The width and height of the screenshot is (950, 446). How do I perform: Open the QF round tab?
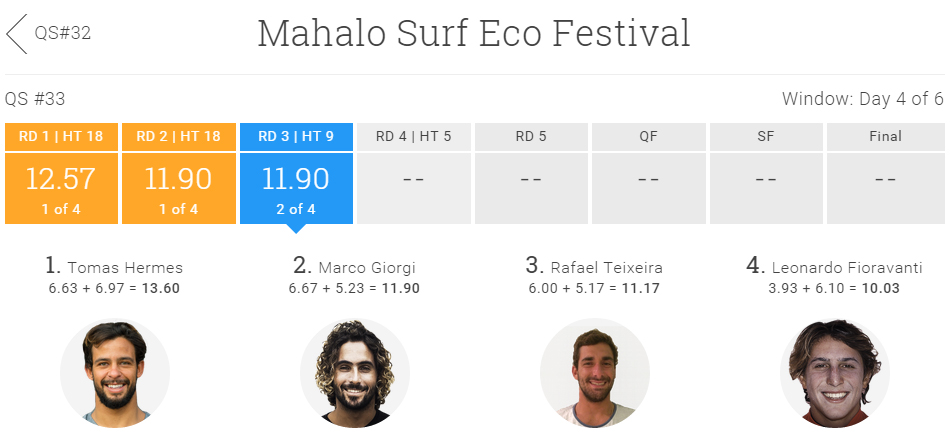(x=648, y=136)
